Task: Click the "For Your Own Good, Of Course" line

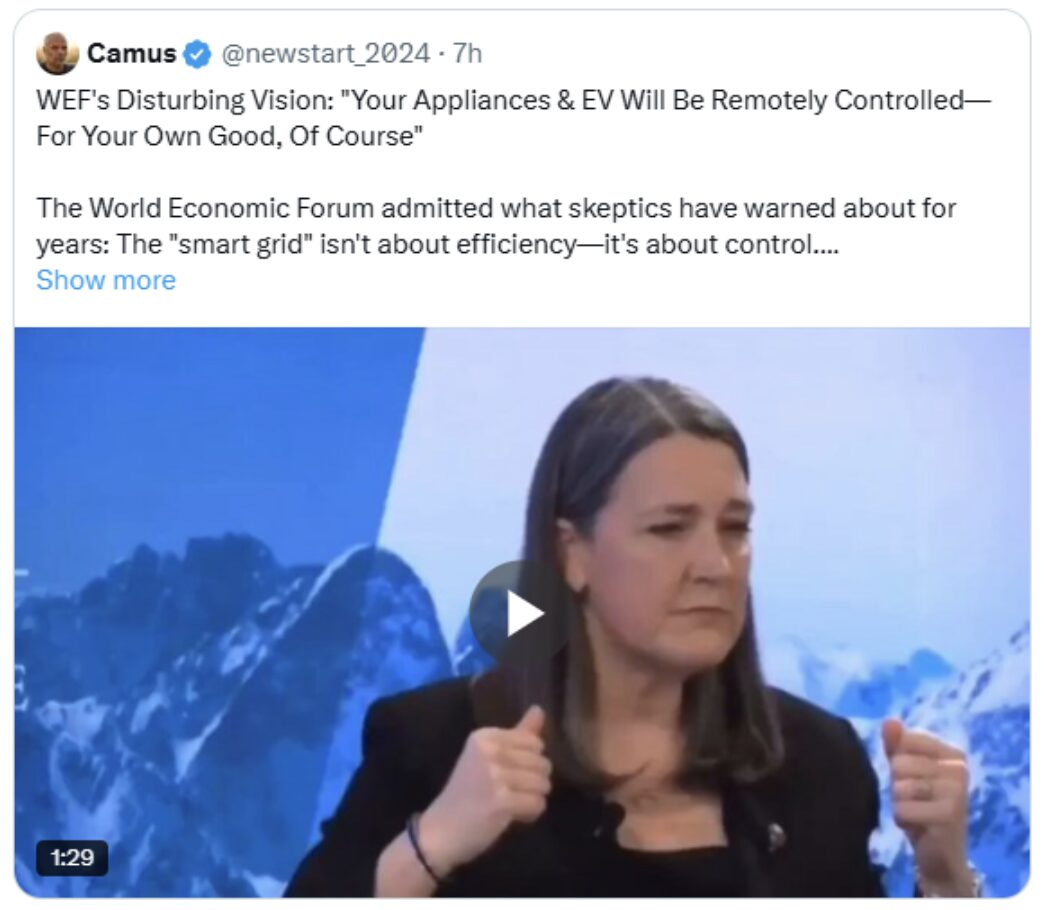Action: (229, 136)
